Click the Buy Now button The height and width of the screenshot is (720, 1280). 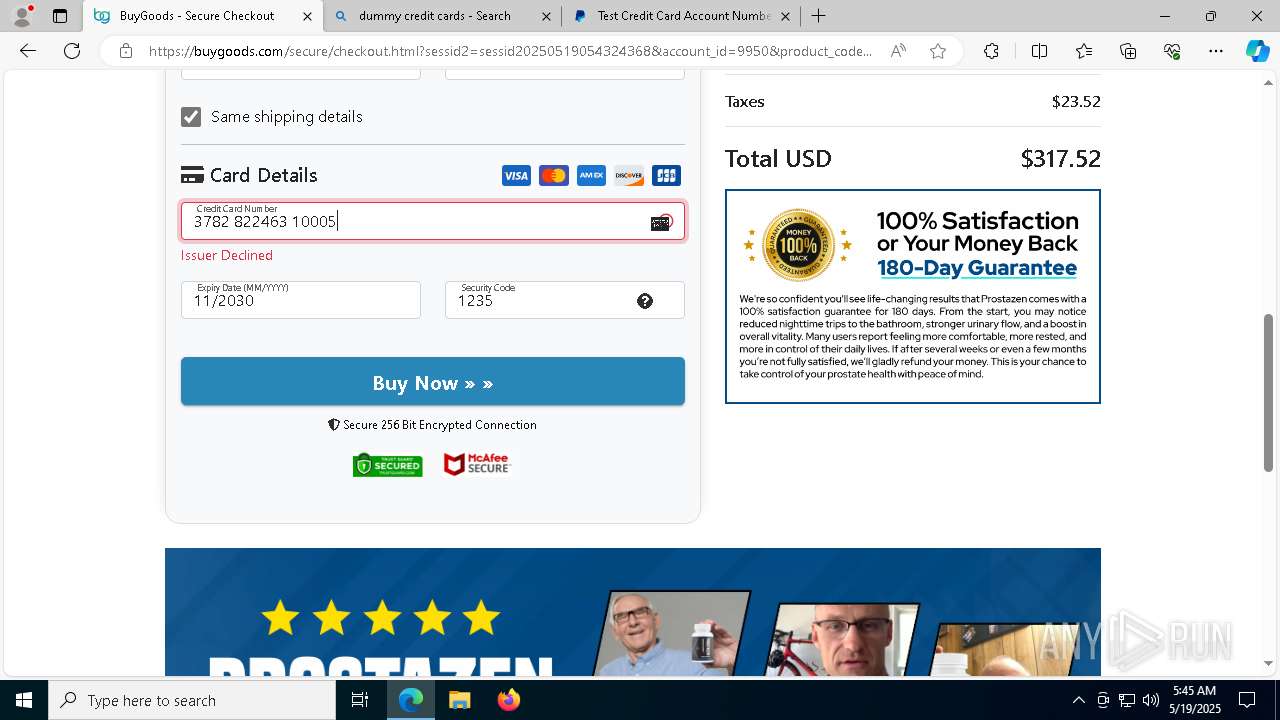click(433, 382)
